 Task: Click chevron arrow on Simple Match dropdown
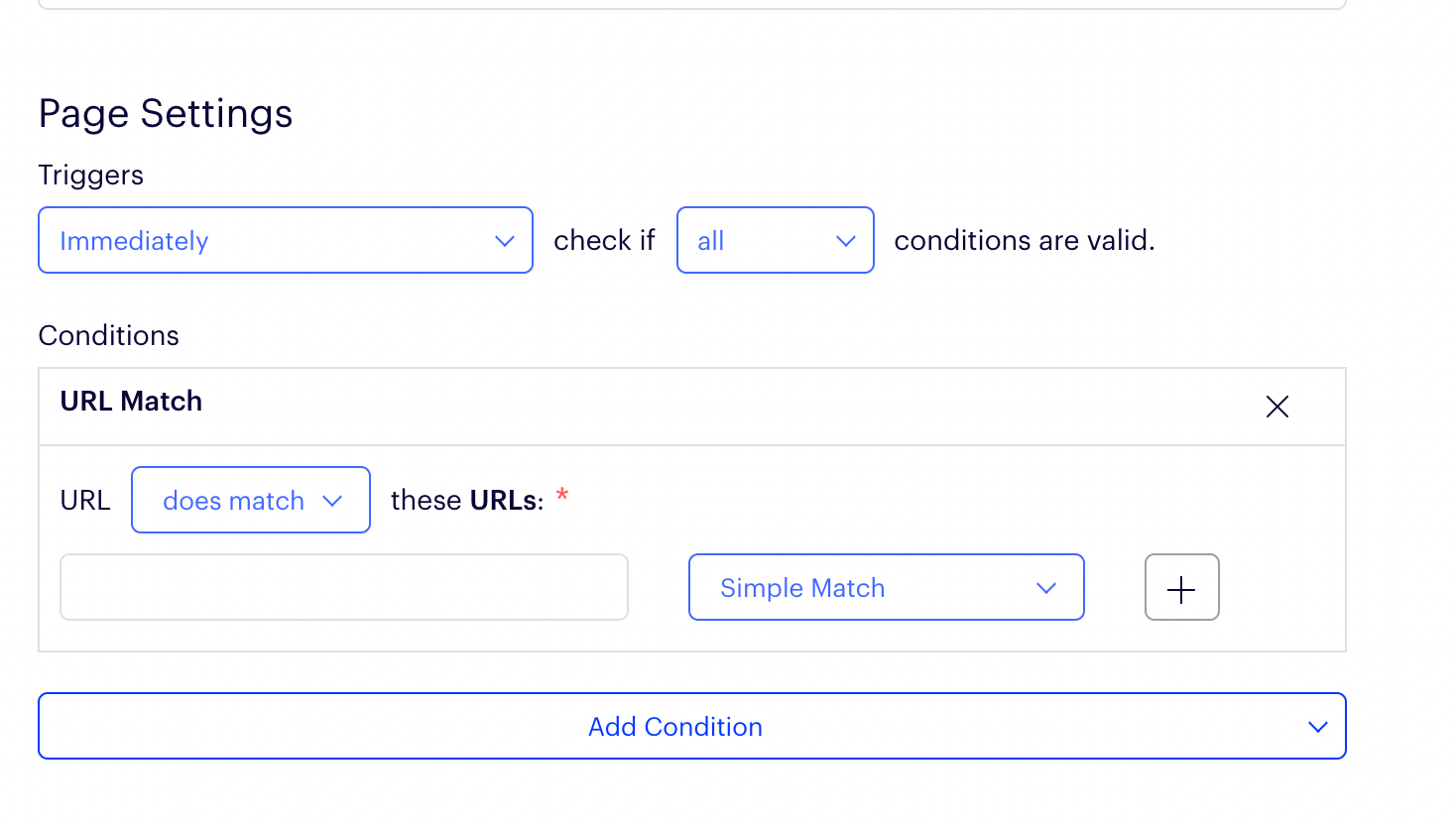pos(1045,588)
